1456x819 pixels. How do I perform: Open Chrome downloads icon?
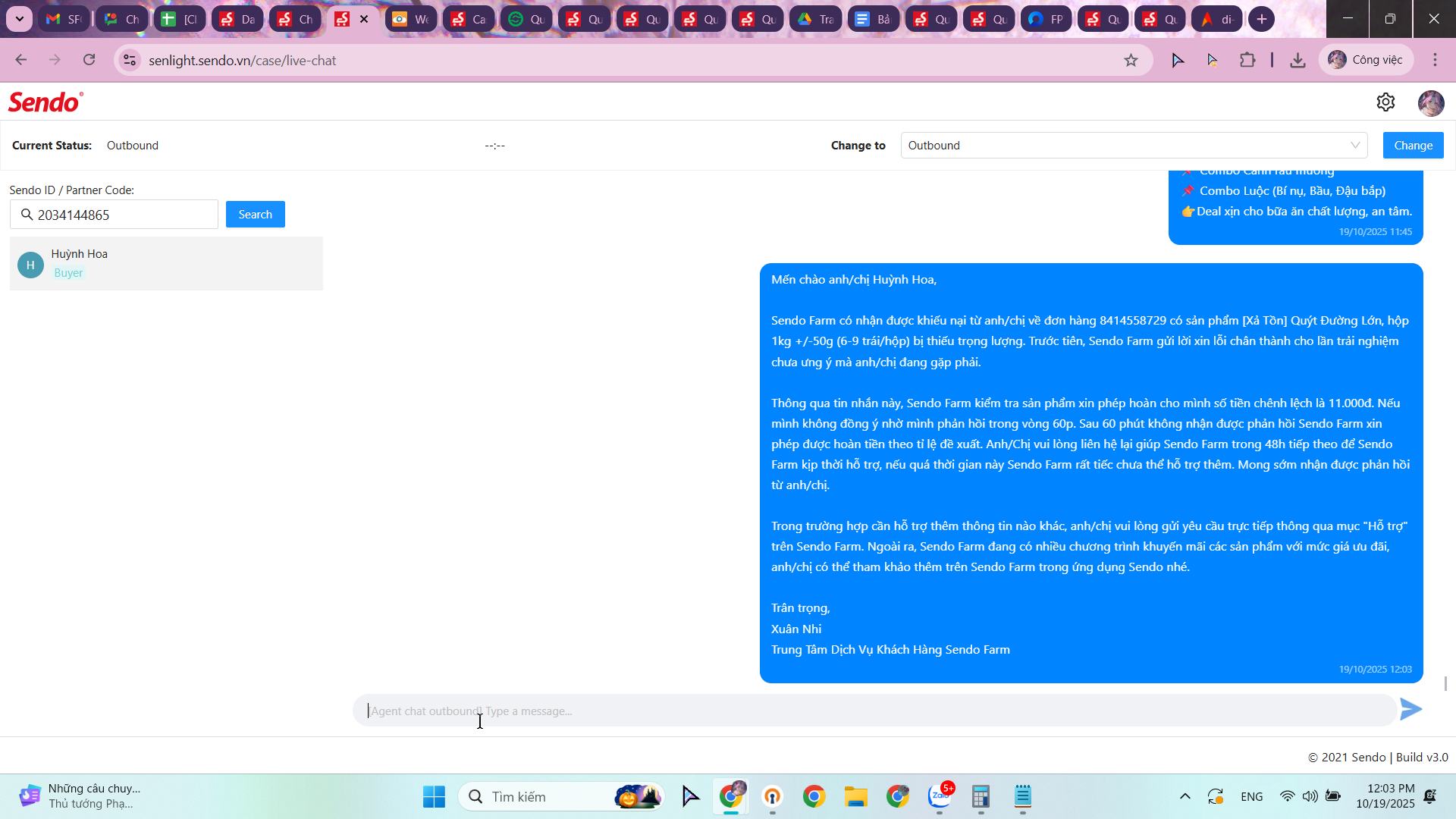click(x=1298, y=61)
